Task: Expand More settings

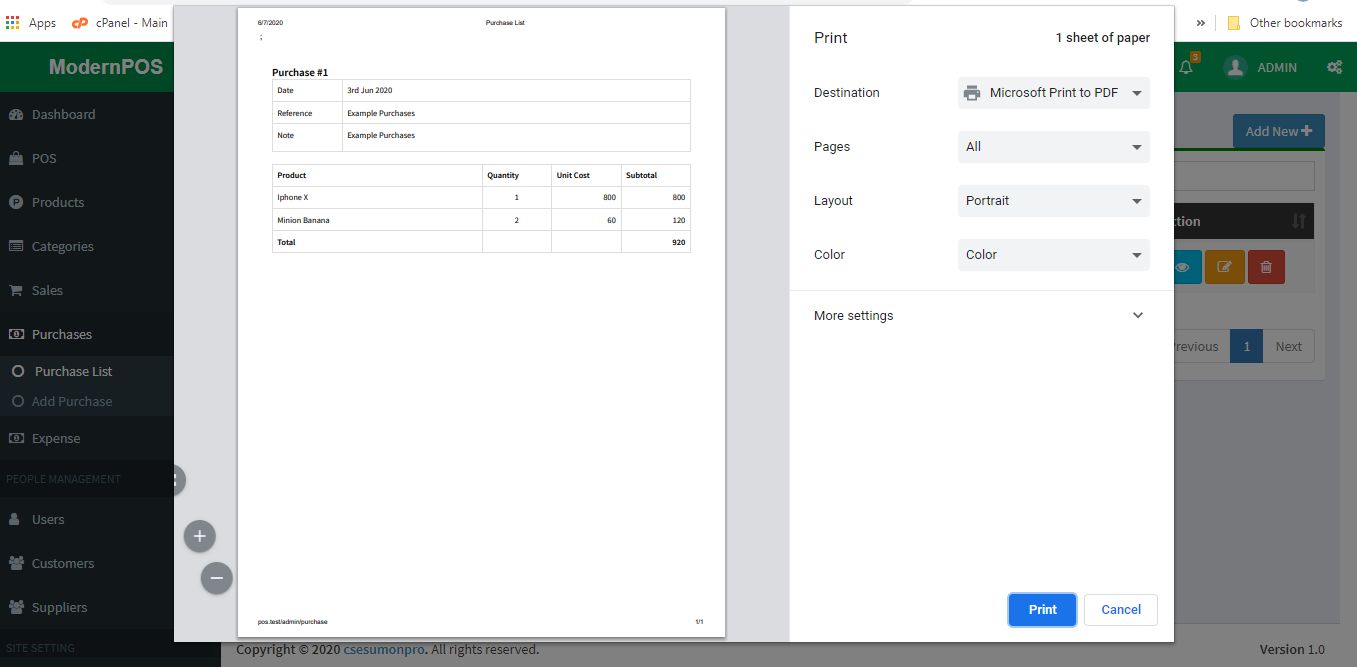Action: [x=981, y=316]
